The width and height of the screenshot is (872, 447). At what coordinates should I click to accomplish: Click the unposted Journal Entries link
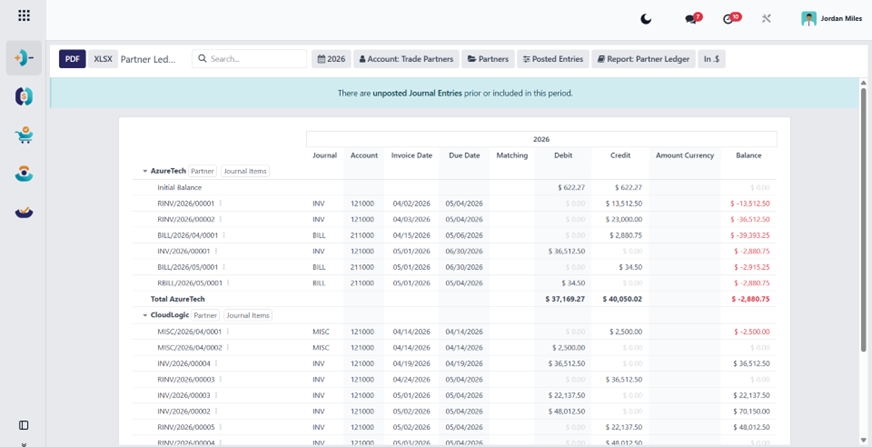pos(417,93)
